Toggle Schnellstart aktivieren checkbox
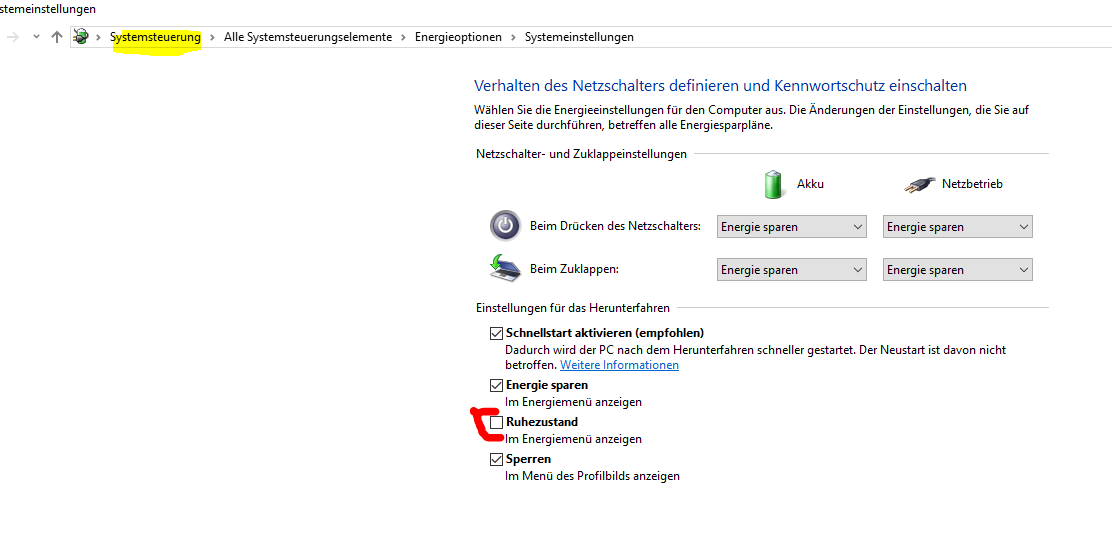1112x548 pixels. coord(496,333)
